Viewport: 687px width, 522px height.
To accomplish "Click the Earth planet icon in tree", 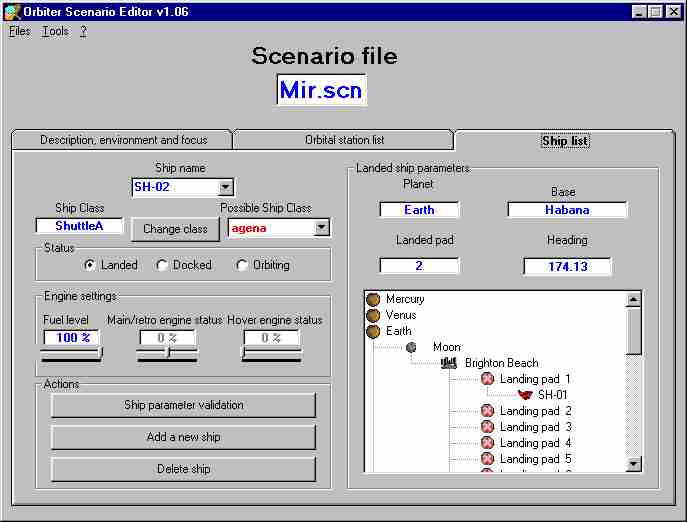I will point(373,331).
